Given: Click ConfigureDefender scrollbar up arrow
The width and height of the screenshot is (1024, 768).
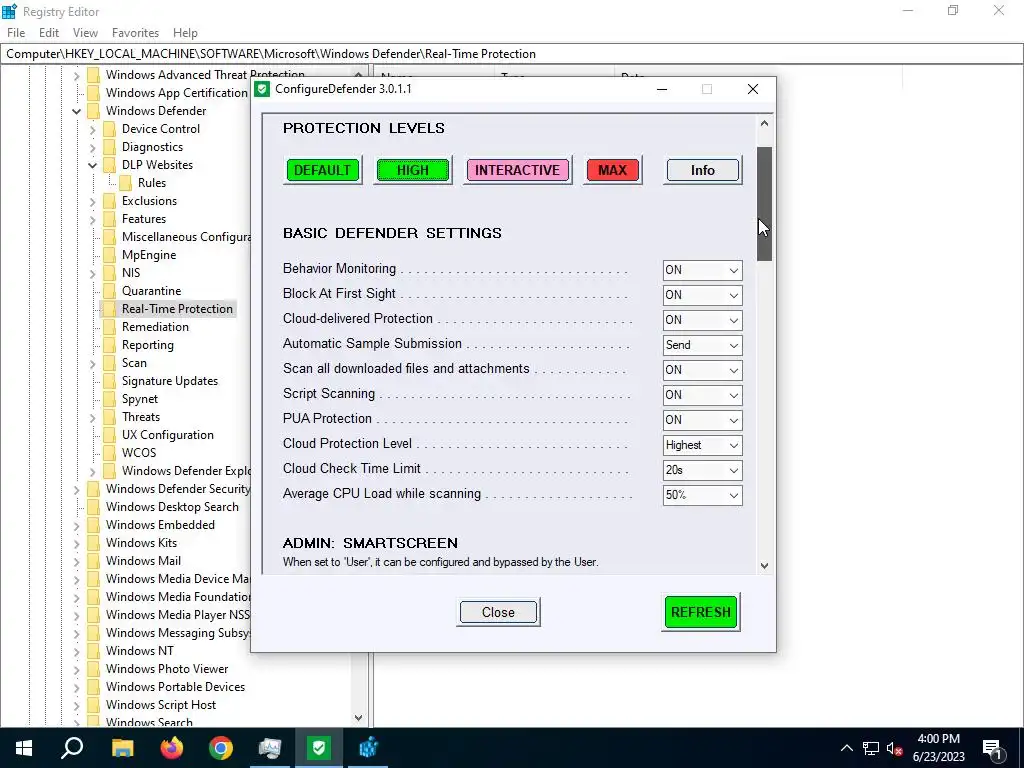Looking at the screenshot, I should 764,123.
